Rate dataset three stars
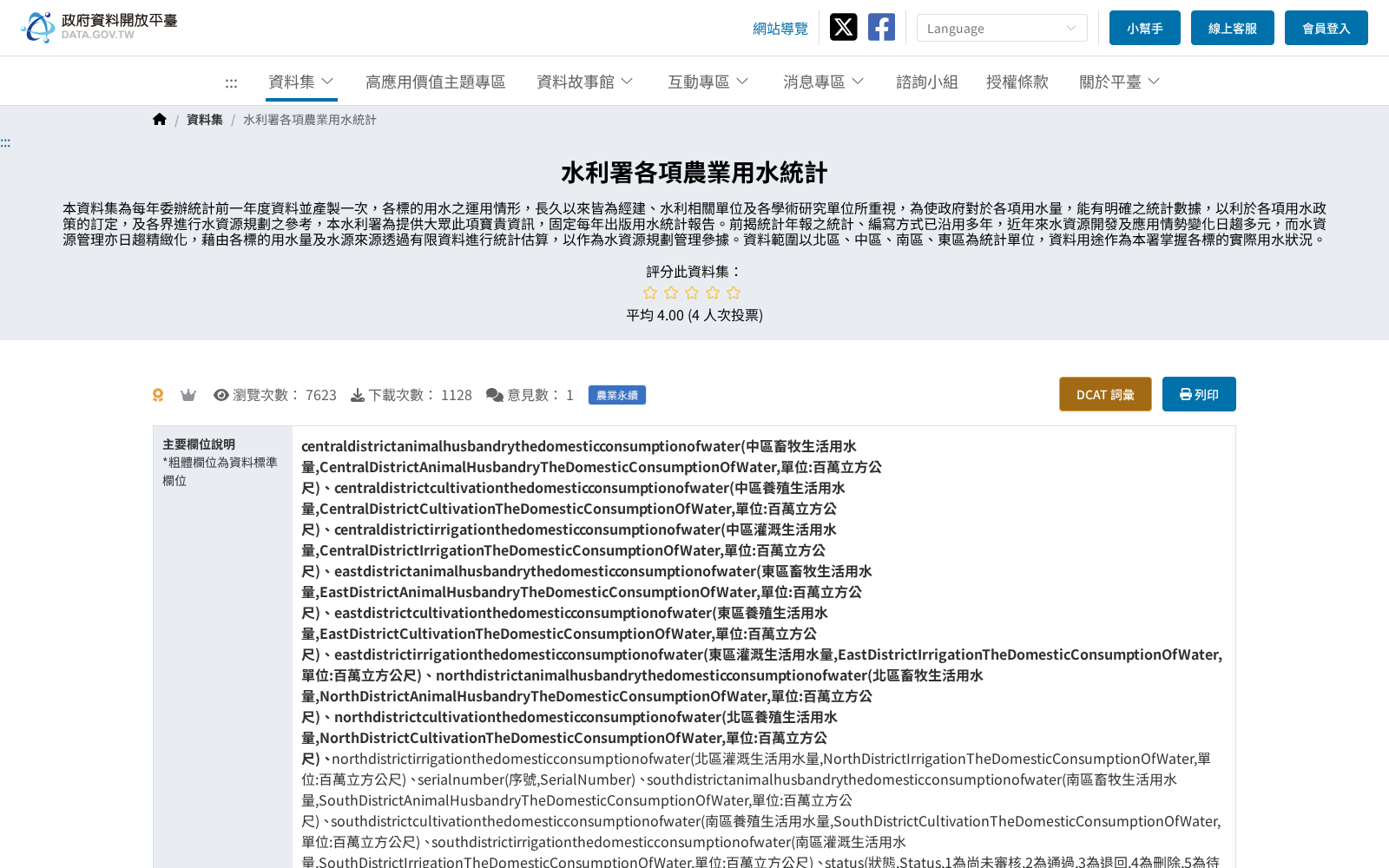1389x868 pixels. [x=692, y=293]
